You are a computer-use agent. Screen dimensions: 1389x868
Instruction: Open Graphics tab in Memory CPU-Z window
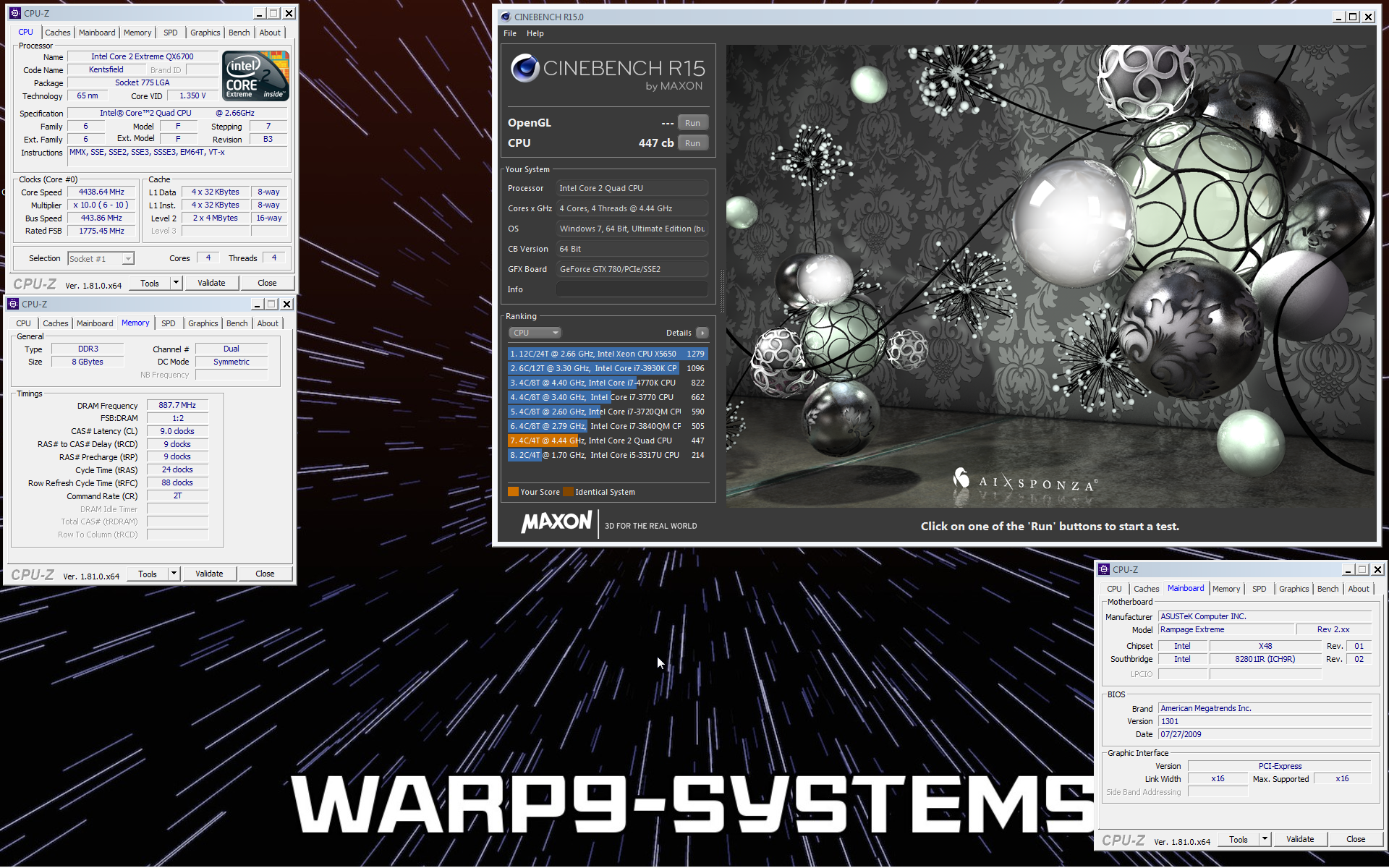pos(203,323)
